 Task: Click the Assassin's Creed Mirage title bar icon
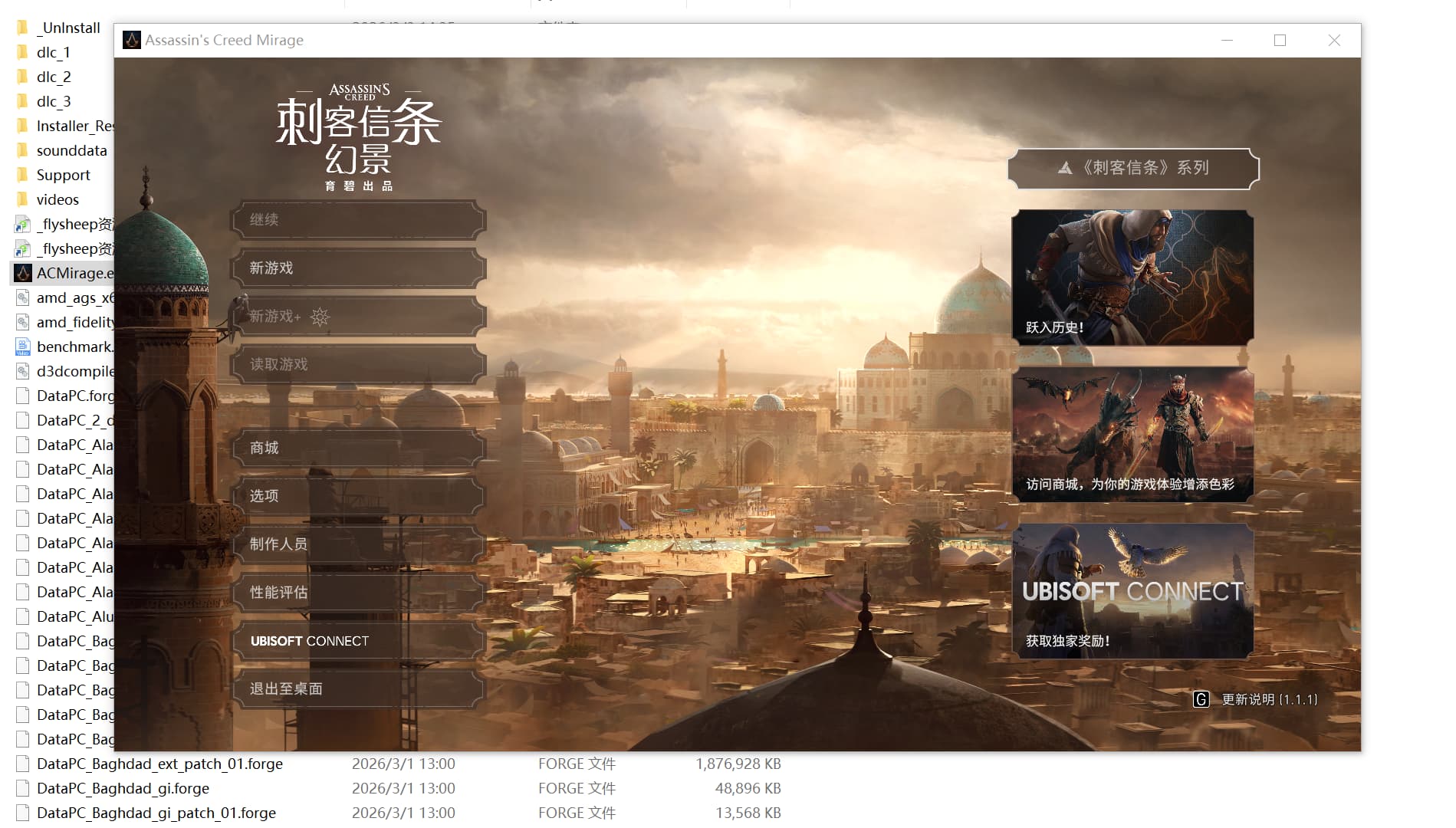tap(132, 40)
